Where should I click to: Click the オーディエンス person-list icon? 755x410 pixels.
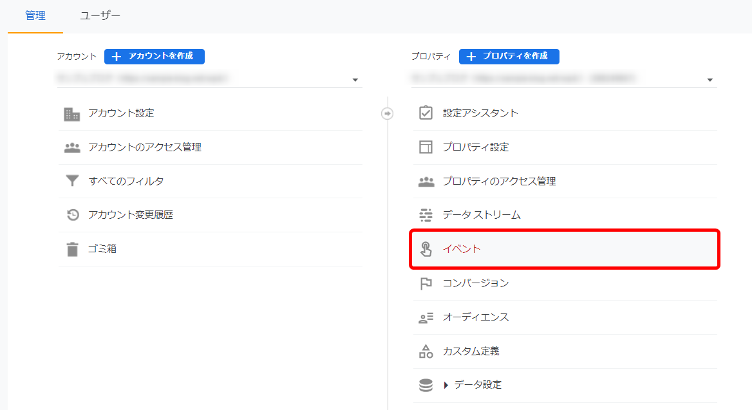pyautogui.click(x=426, y=317)
